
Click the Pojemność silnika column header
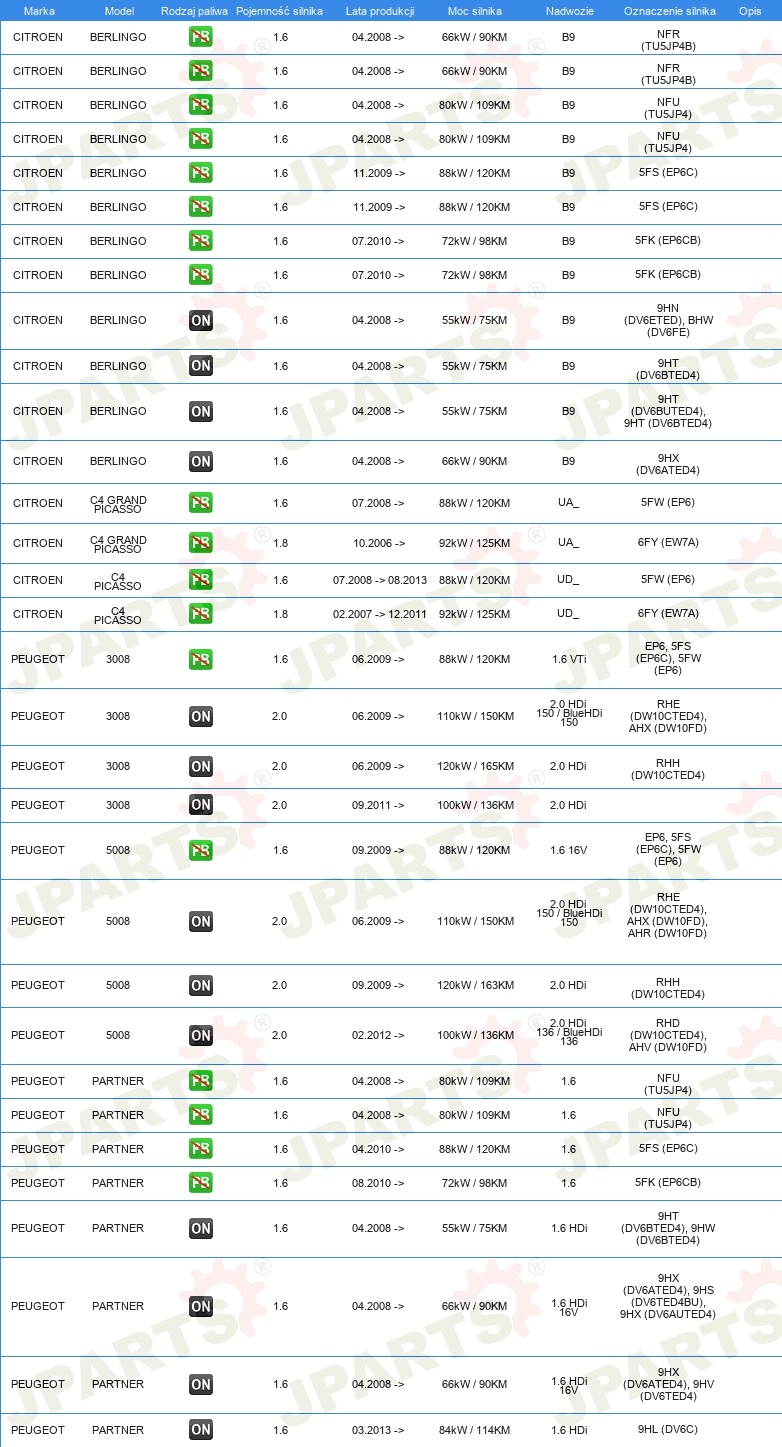click(279, 11)
